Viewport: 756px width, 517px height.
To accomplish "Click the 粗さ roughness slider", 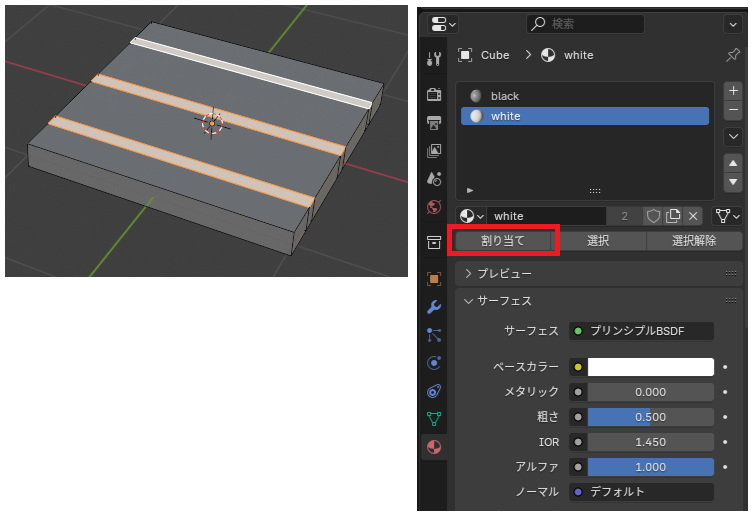I will click(650, 417).
